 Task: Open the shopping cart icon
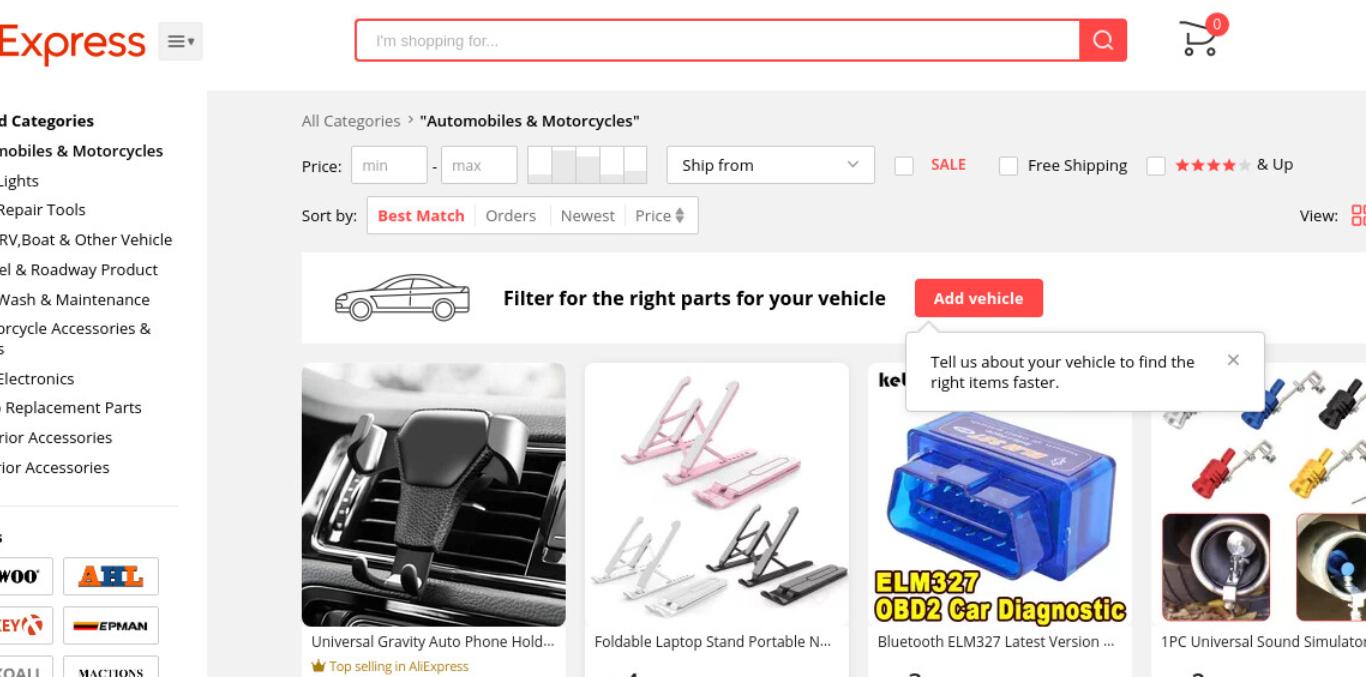(x=1198, y=39)
